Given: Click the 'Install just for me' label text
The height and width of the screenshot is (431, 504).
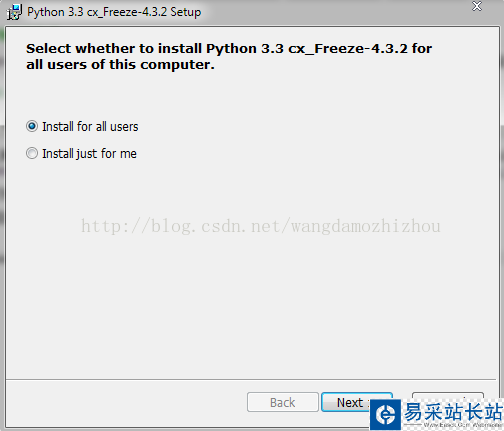Looking at the screenshot, I should (89, 154).
